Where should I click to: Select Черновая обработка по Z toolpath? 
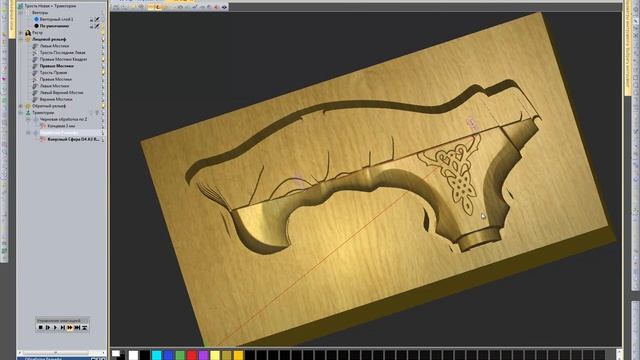coord(63,119)
